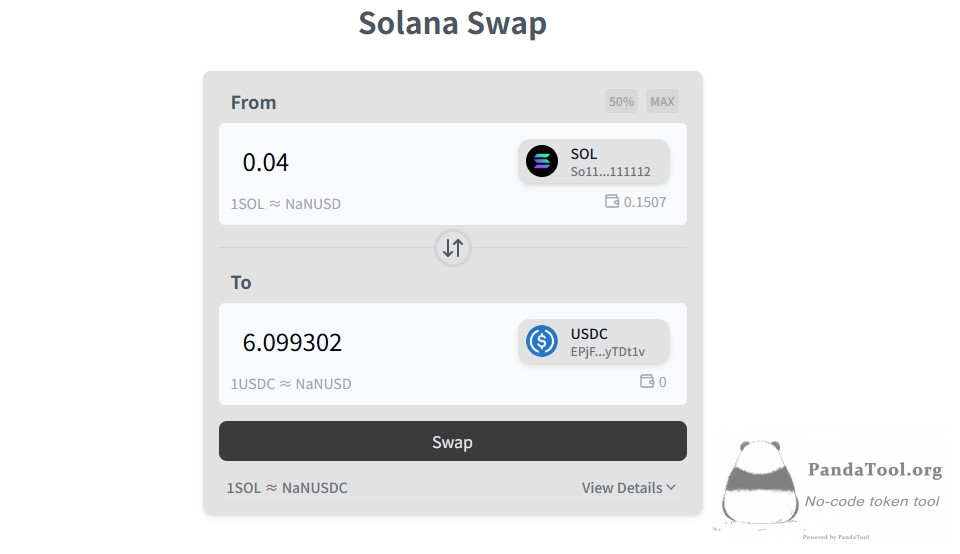The image size is (960, 554).
Task: Use the MAX amount button
Action: point(662,102)
